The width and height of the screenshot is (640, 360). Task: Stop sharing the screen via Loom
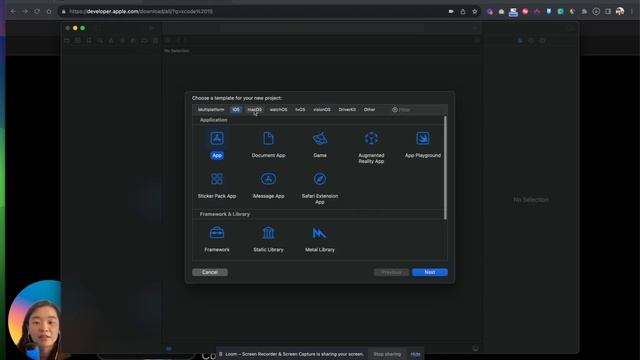[x=387, y=354]
